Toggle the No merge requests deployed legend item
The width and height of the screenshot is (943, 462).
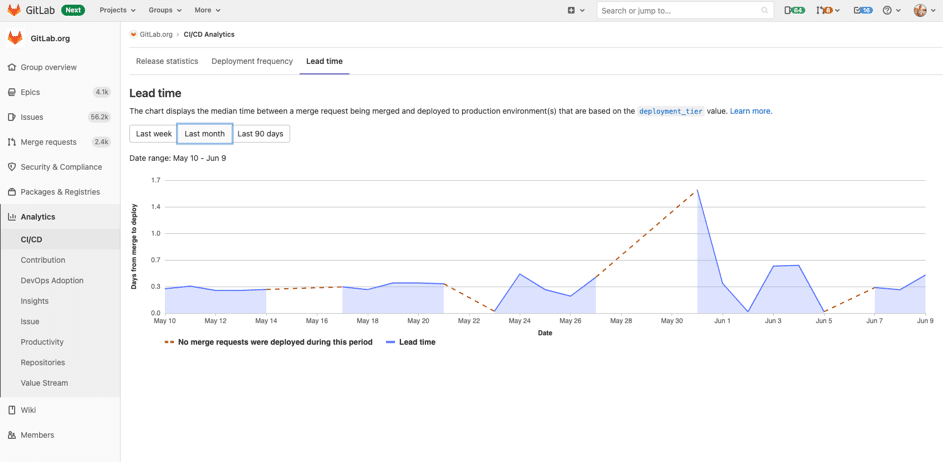tap(268, 342)
